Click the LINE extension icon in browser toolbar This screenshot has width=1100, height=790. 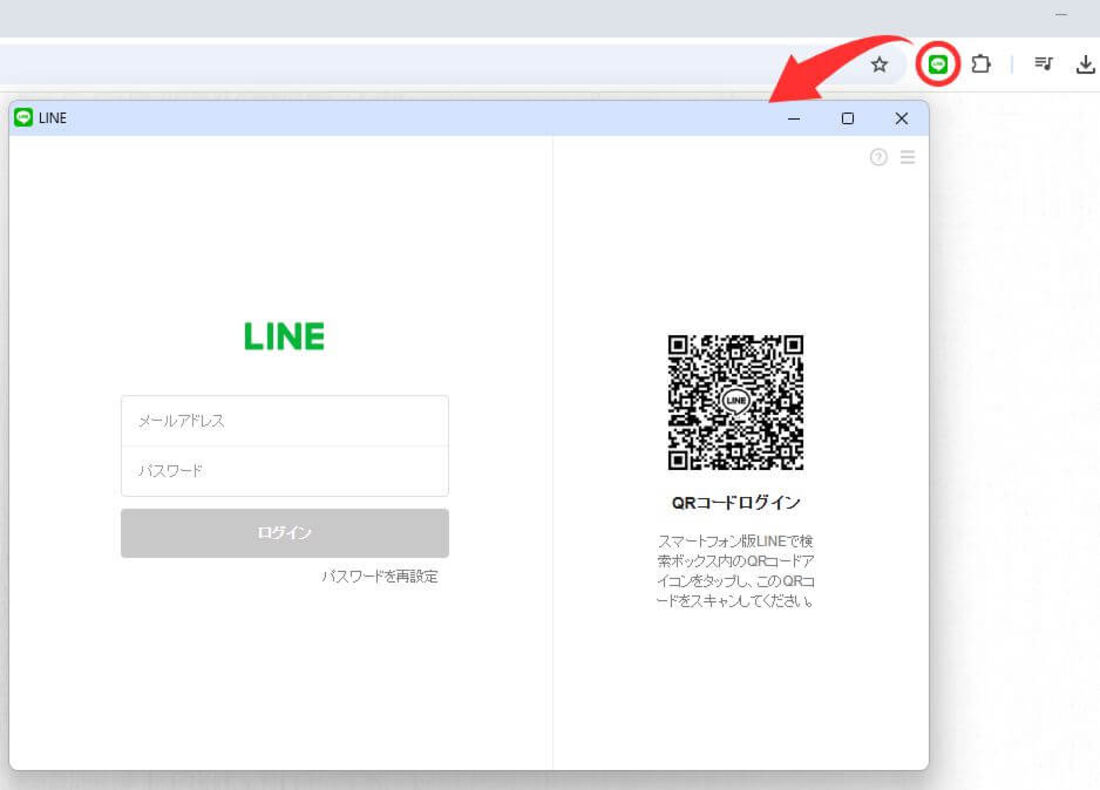pos(938,65)
